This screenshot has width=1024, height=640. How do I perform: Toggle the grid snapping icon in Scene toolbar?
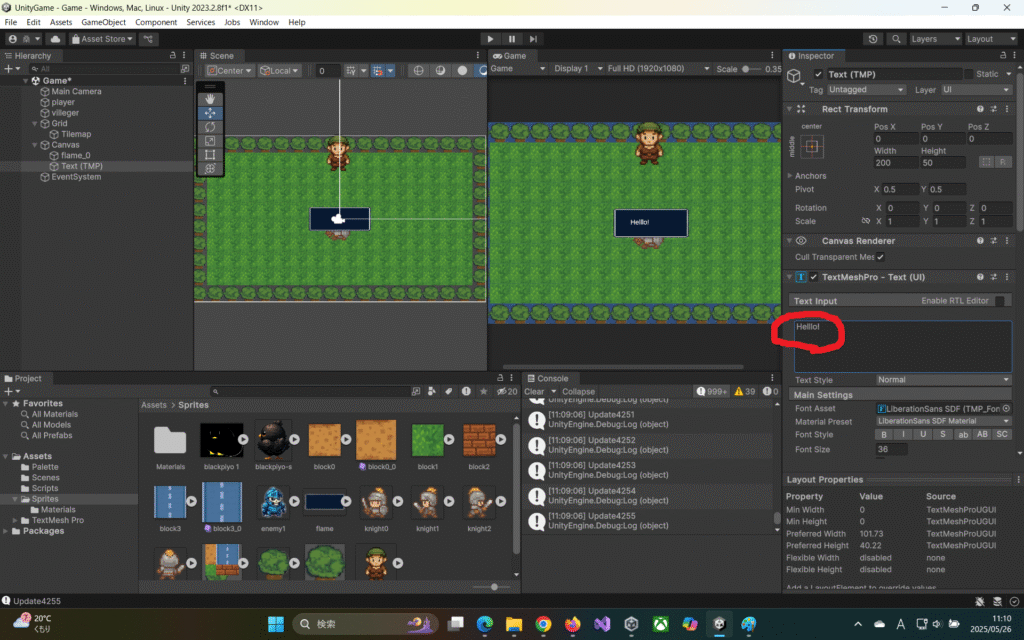(377, 71)
